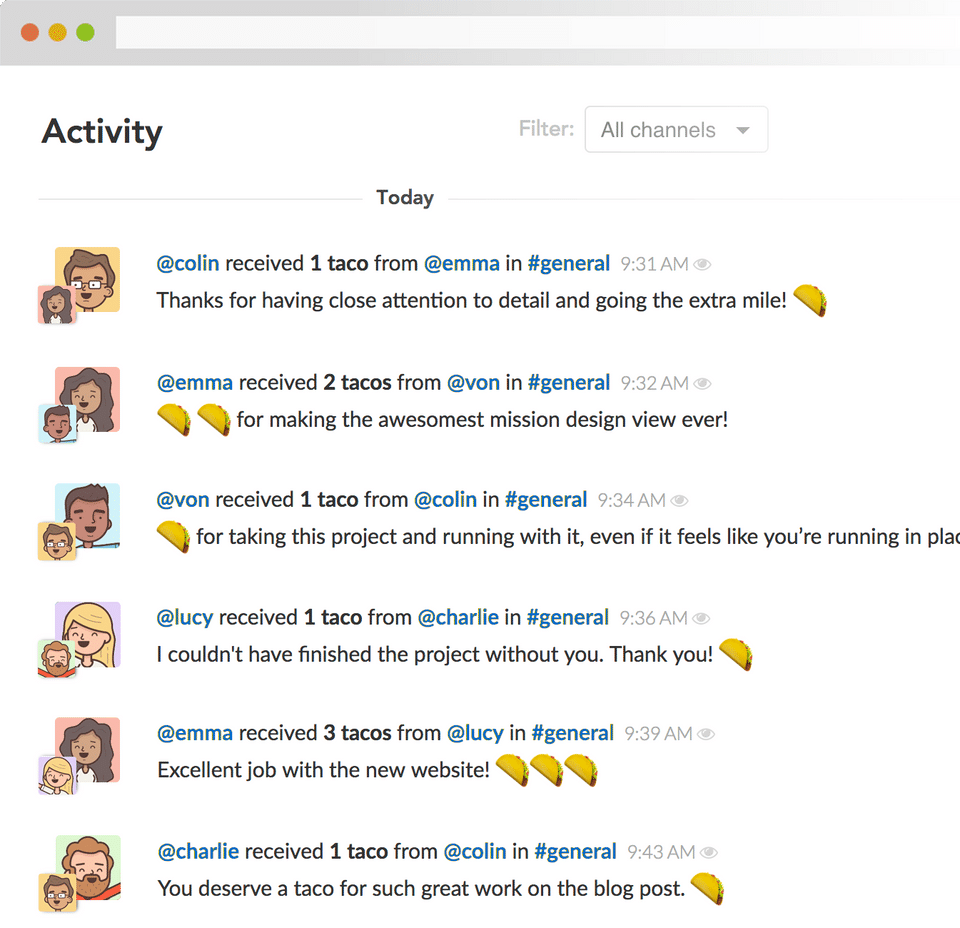
Task: Click the taco emoji in von's 9:34 AM message
Action: click(x=174, y=537)
